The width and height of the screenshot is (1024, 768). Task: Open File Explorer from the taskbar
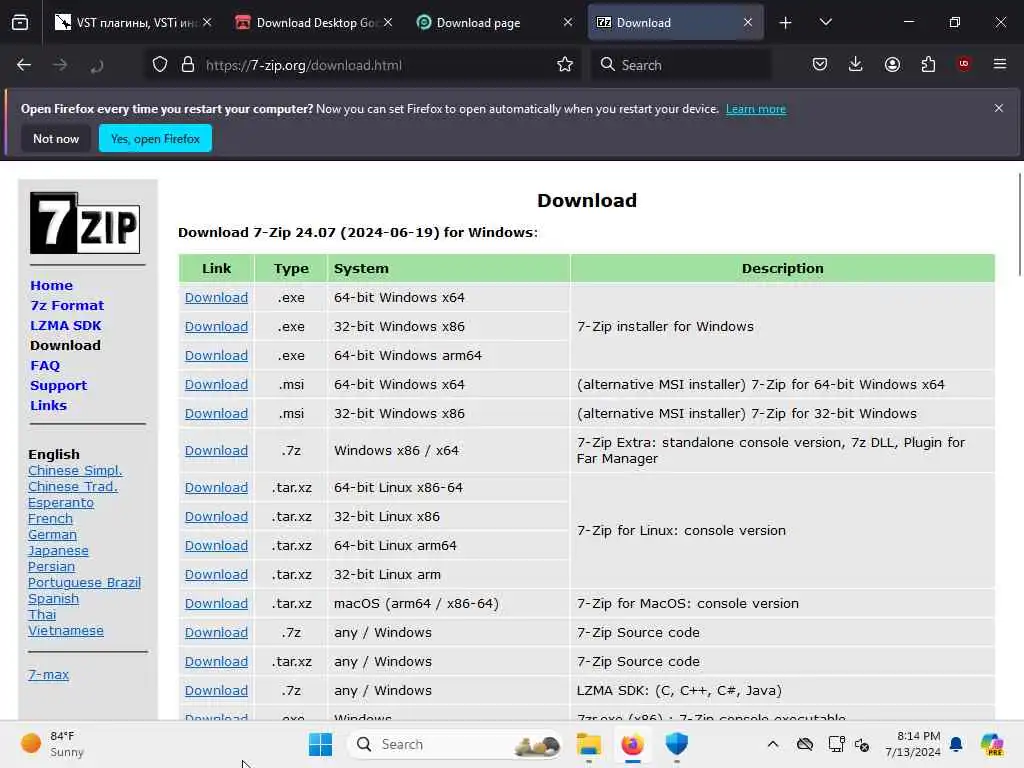[x=588, y=744]
